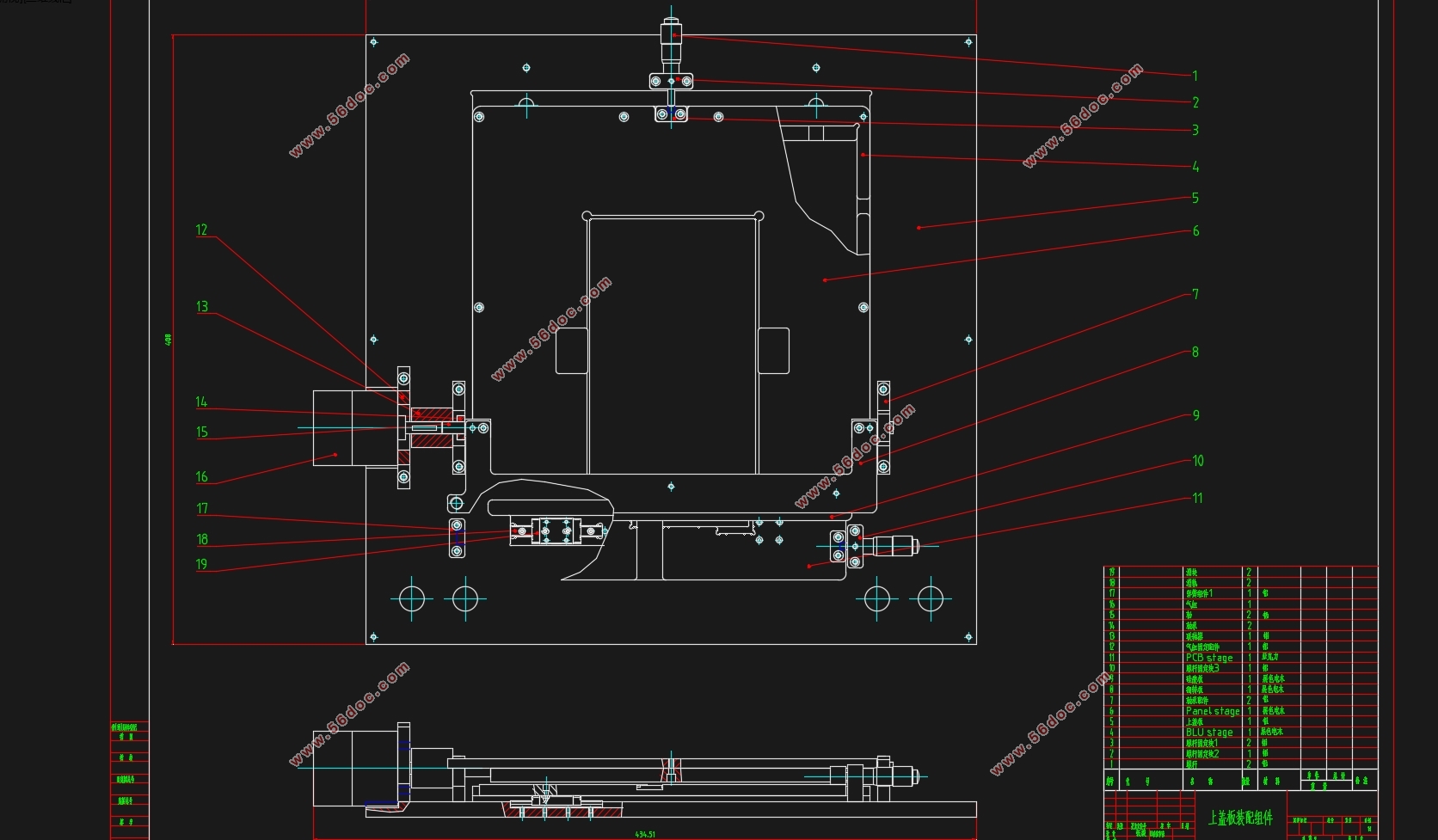
Task: Select part label 11 near PCB stage leader
Action: tap(1197, 498)
